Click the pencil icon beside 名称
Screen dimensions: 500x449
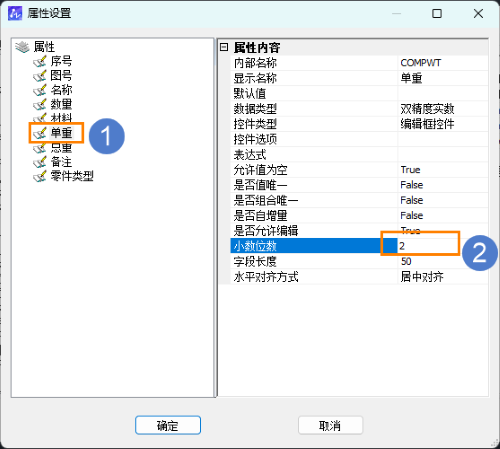(x=40, y=90)
